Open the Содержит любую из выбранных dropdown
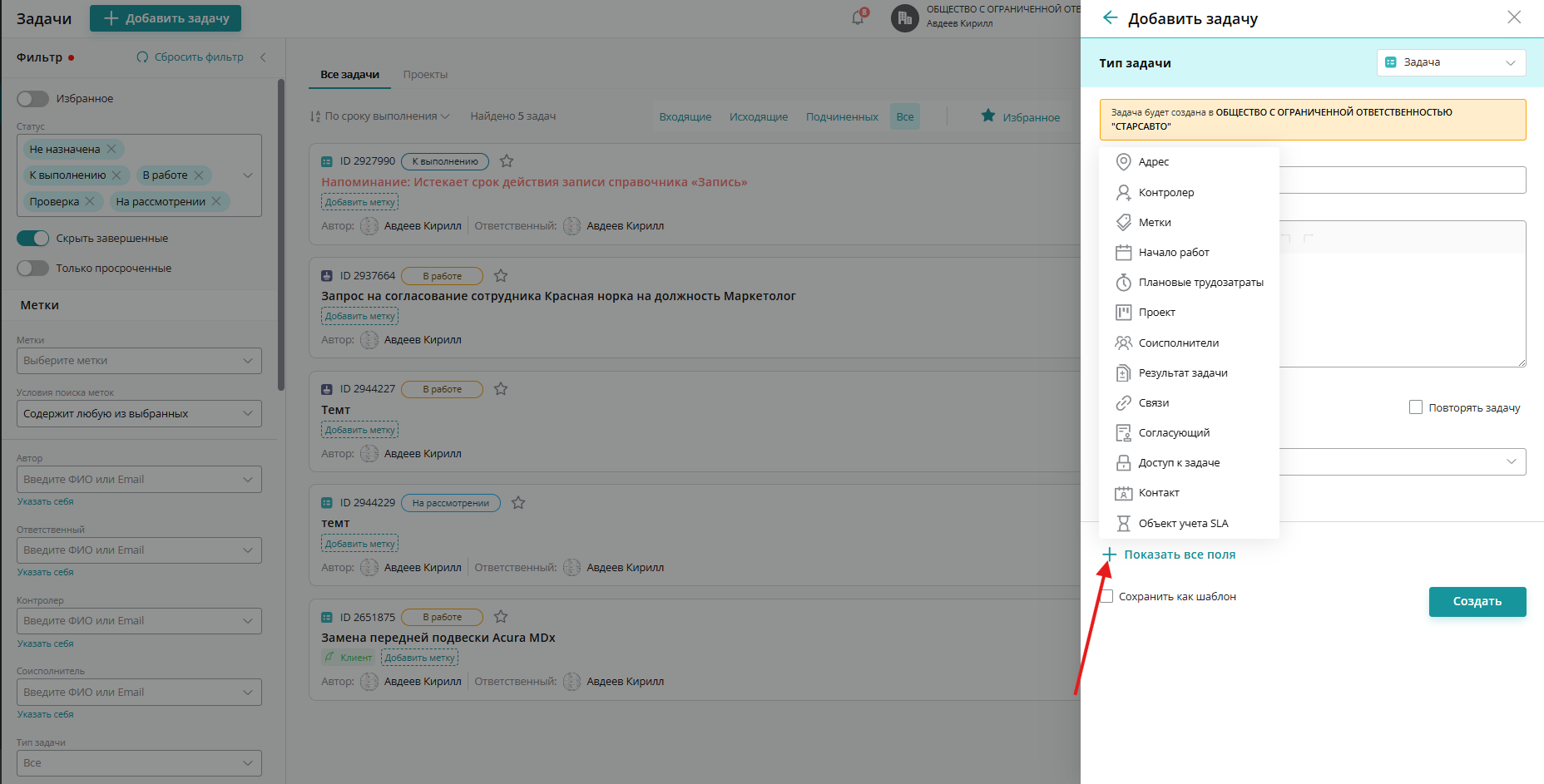This screenshot has height=784, width=1544. pyautogui.click(x=139, y=414)
